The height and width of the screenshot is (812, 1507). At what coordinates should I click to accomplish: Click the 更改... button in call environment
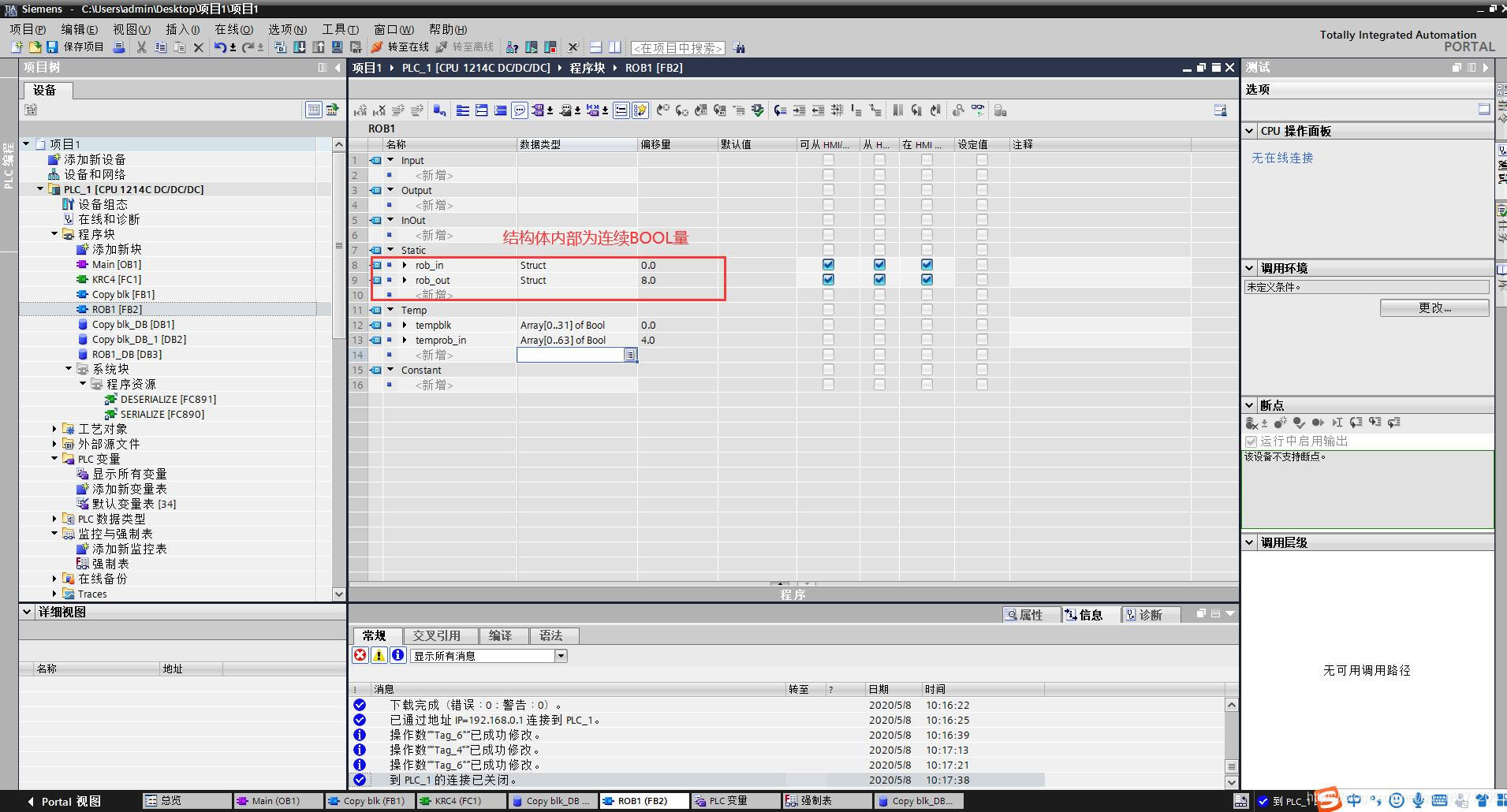pos(1434,307)
